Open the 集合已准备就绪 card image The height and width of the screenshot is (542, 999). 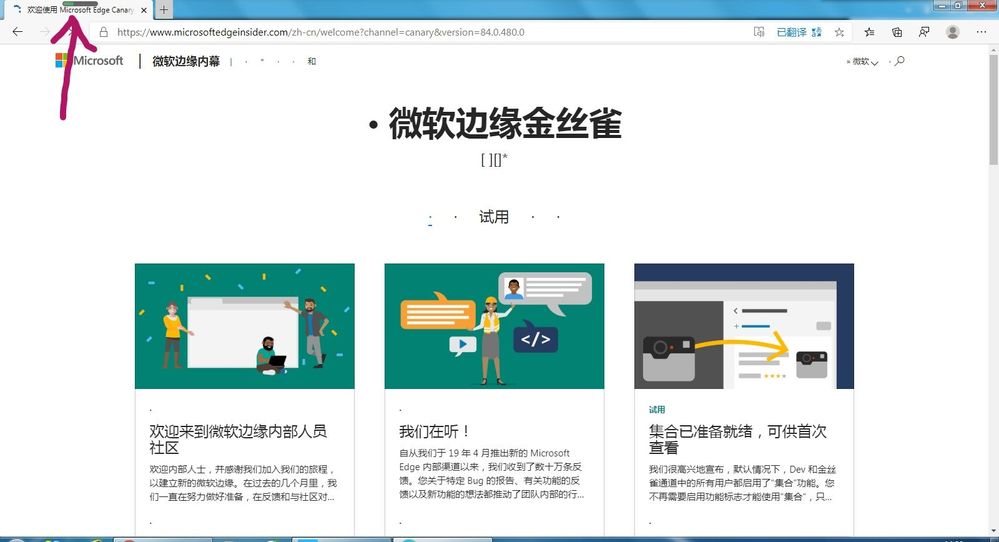click(744, 326)
